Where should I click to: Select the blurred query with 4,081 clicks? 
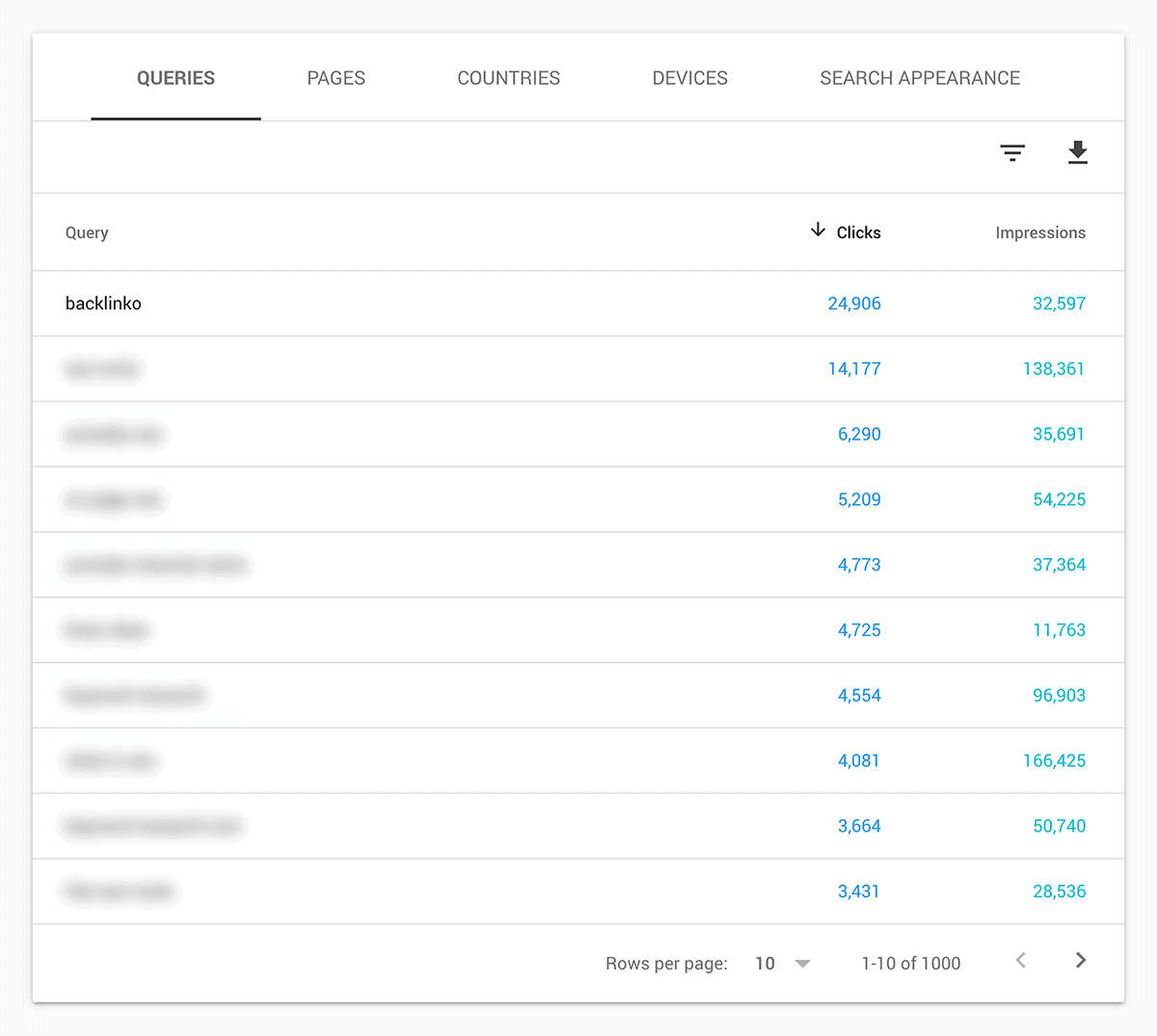(x=110, y=761)
